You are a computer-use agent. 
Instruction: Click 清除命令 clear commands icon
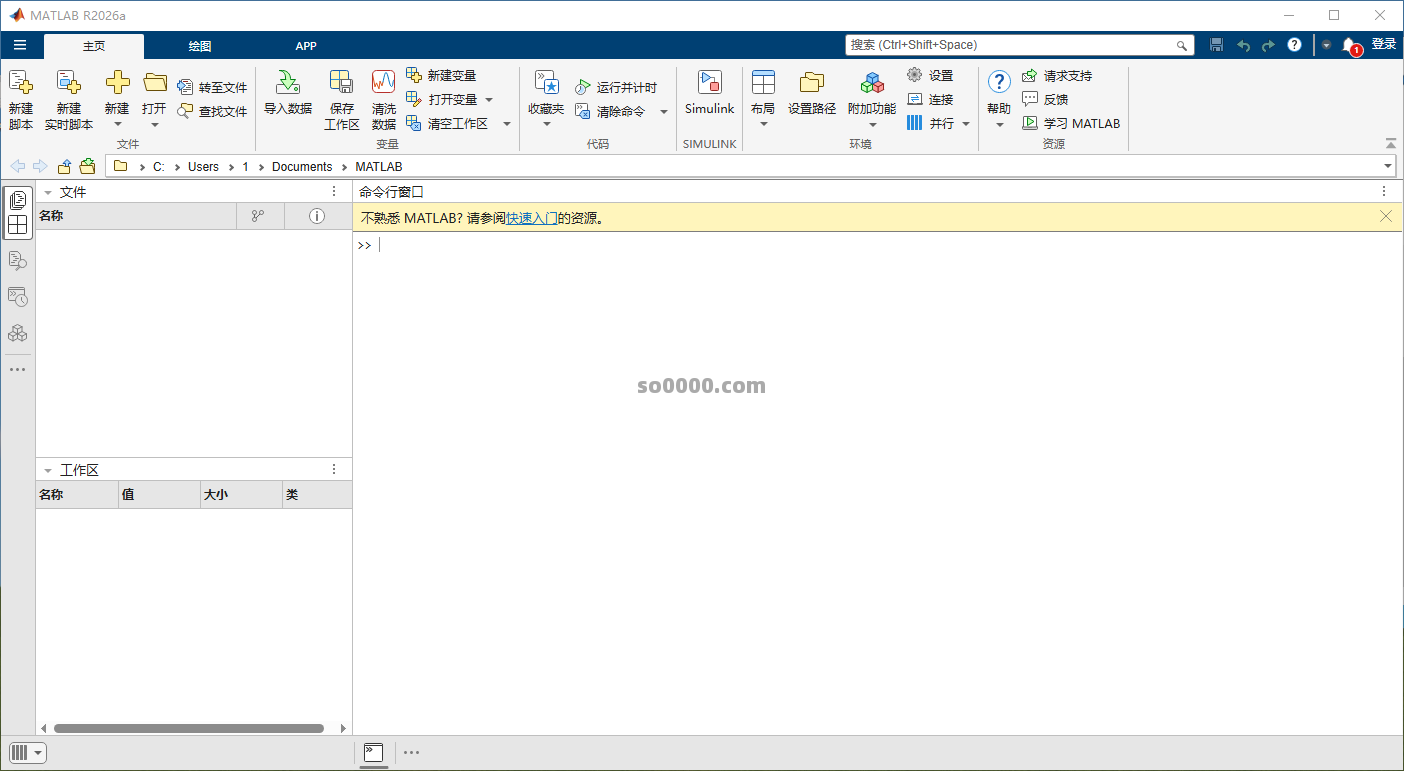[x=583, y=112]
